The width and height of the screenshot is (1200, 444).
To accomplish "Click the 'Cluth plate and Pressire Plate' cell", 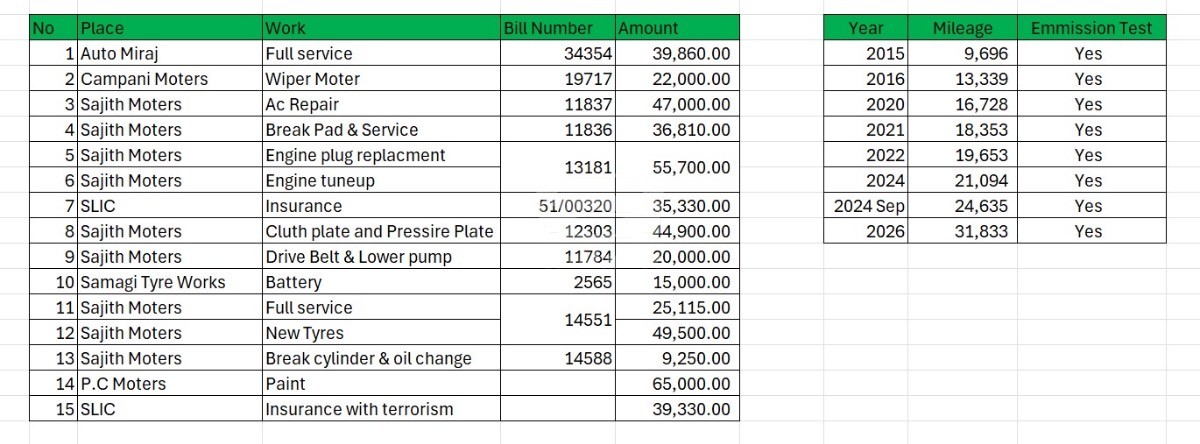I will (380, 231).
